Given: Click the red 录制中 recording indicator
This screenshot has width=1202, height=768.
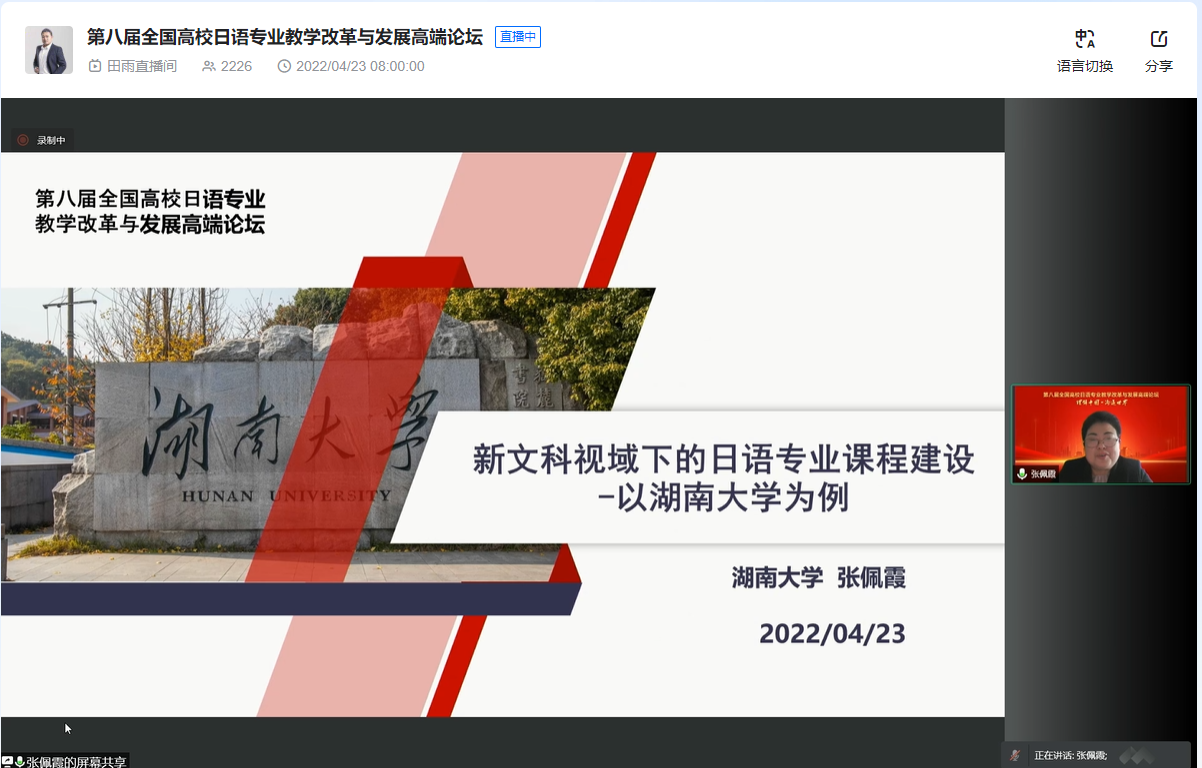Looking at the screenshot, I should coord(23,140).
